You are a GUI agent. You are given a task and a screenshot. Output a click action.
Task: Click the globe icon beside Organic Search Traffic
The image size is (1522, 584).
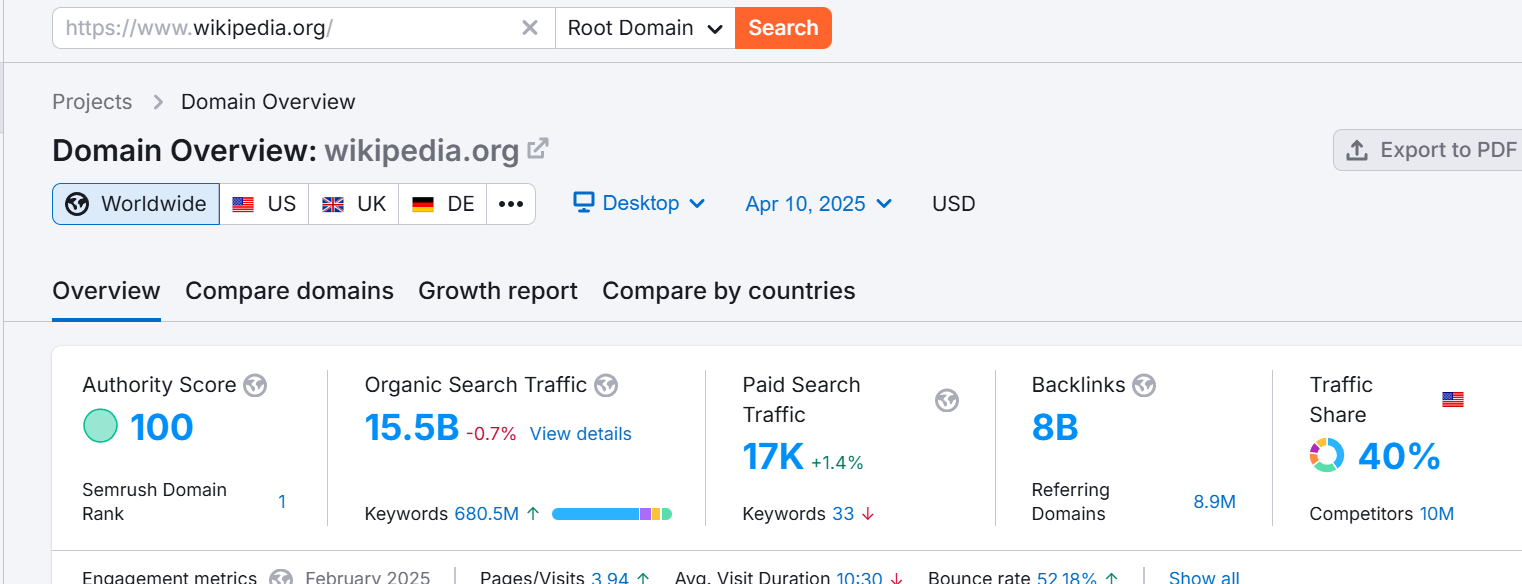[606, 385]
